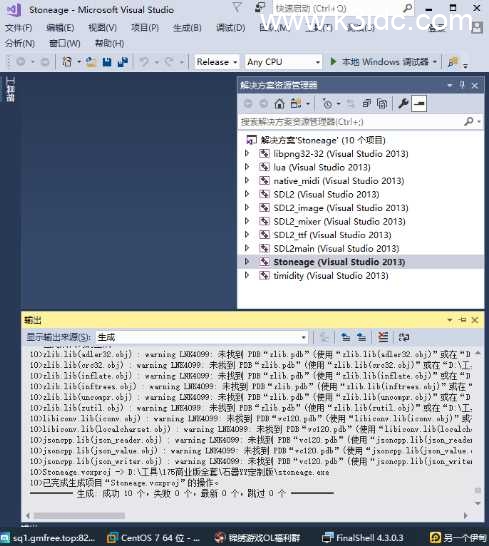Click Show All Files icon in Solution Explorer
This screenshot has height=546, width=489.
click(382, 104)
